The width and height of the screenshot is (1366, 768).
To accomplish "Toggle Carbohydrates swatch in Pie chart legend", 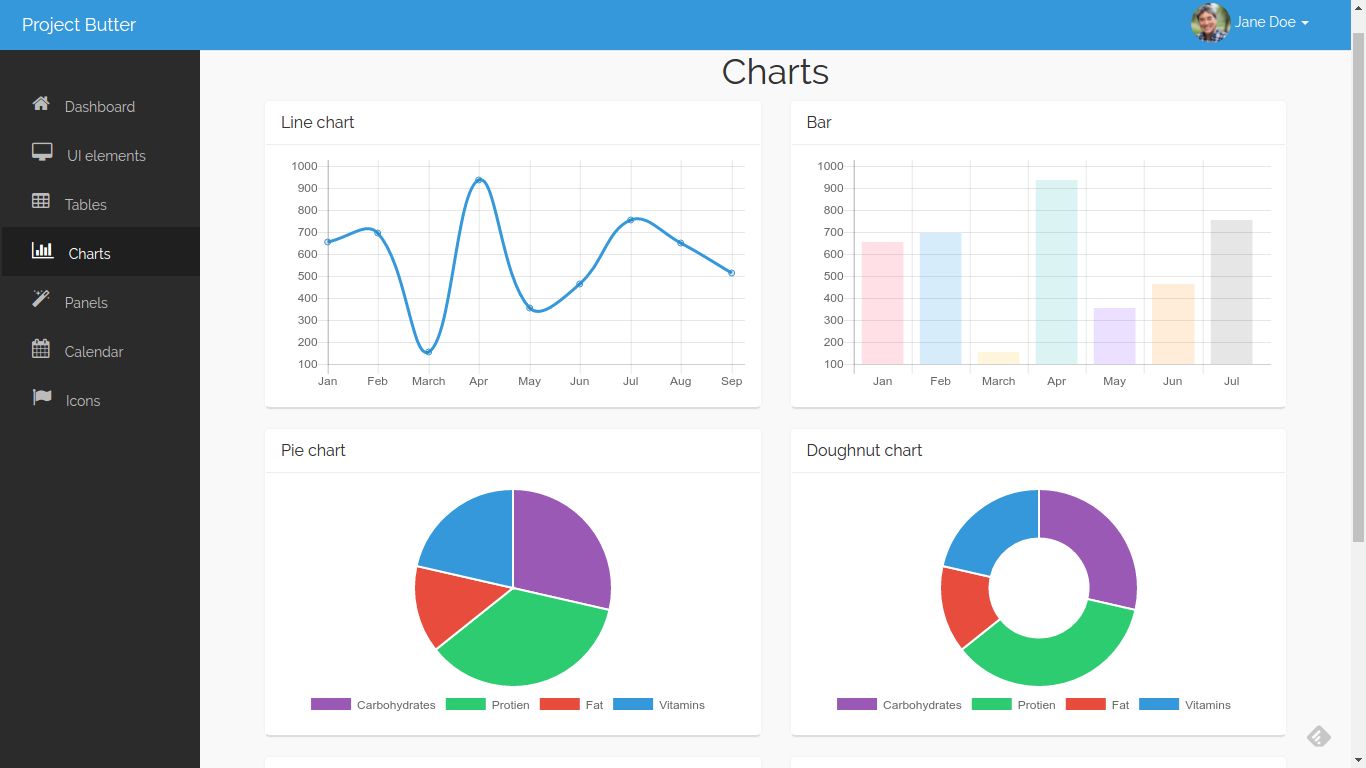I will click(x=331, y=704).
